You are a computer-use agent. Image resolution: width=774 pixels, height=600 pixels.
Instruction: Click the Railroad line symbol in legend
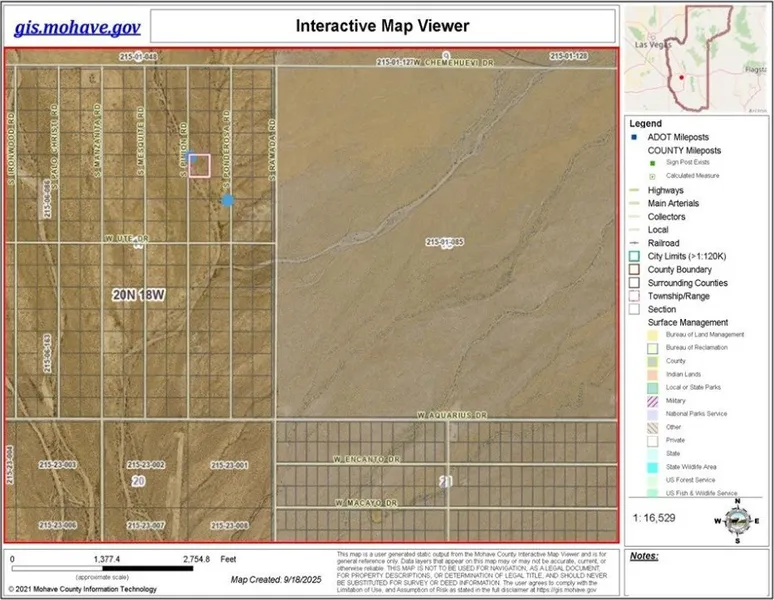[x=634, y=243]
